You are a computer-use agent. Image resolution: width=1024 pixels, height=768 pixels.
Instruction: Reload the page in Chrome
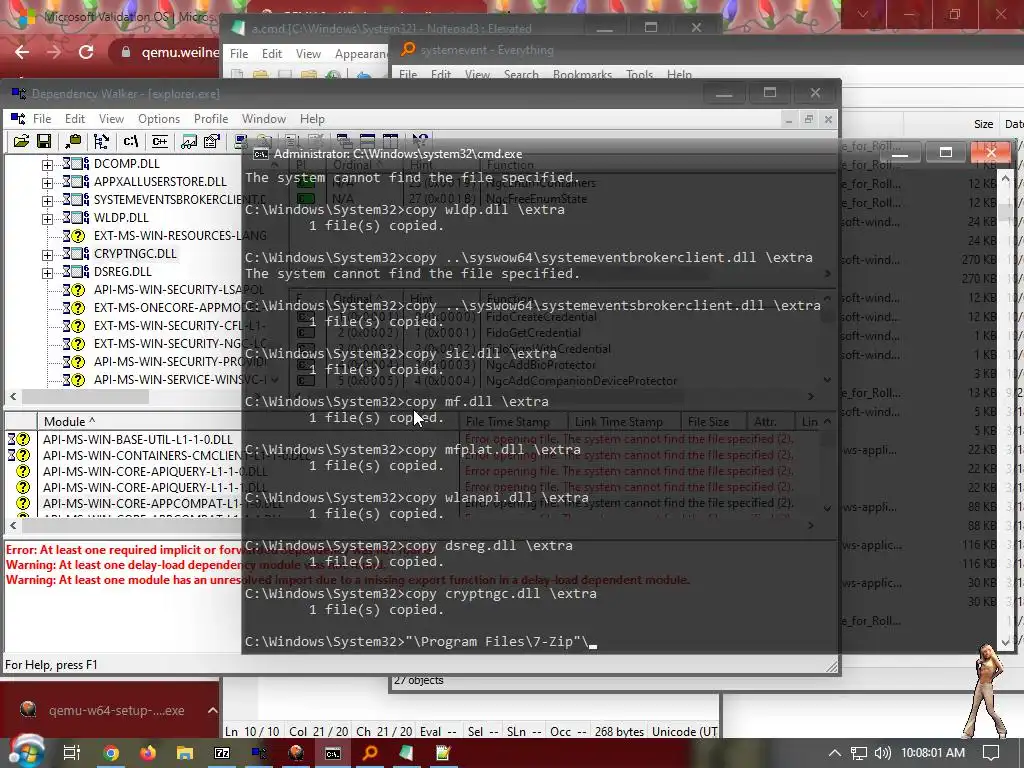86,52
